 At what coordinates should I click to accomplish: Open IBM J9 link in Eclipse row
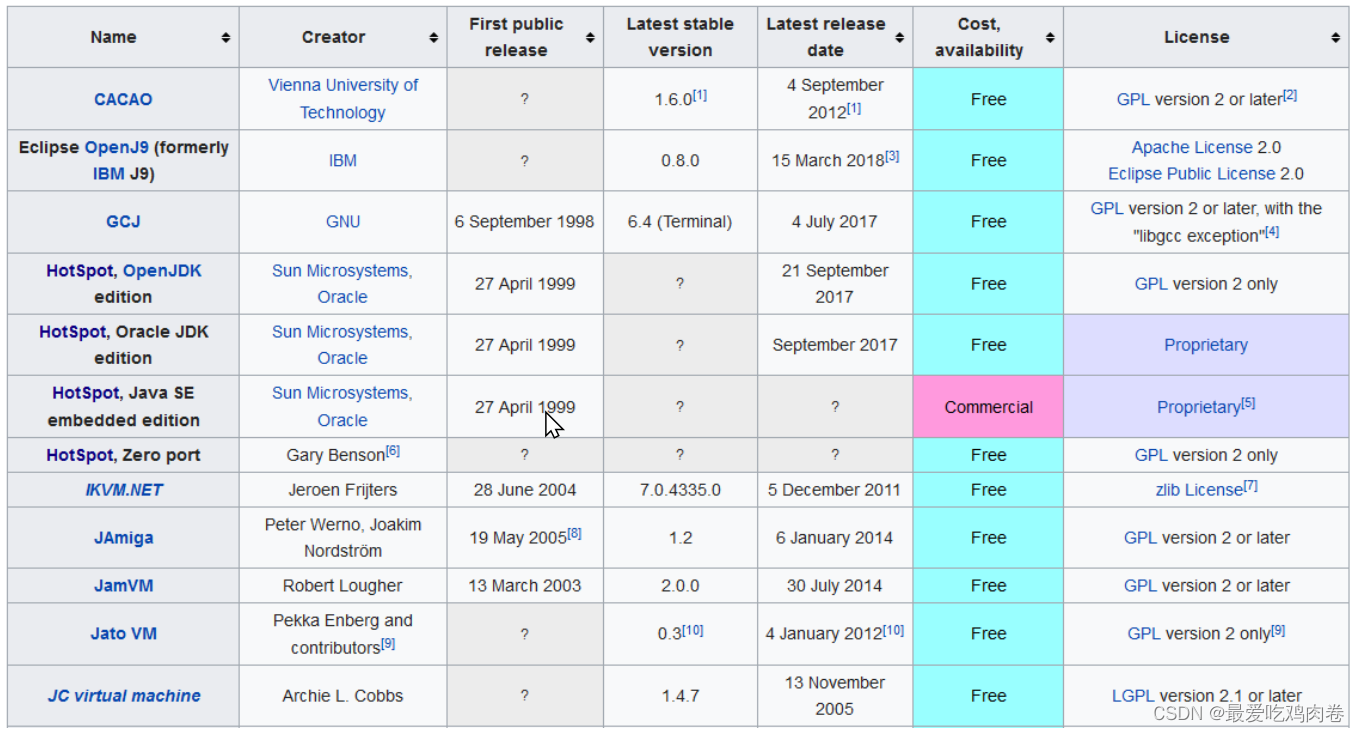tap(110, 174)
